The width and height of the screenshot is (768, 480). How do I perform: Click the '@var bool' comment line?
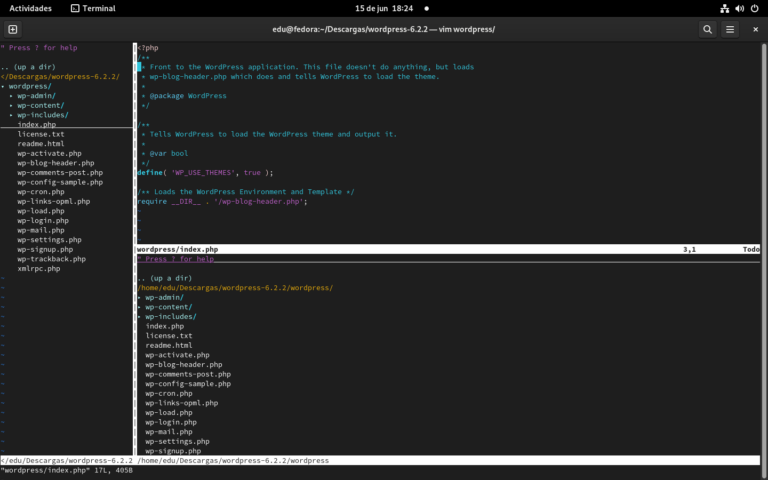(165, 153)
